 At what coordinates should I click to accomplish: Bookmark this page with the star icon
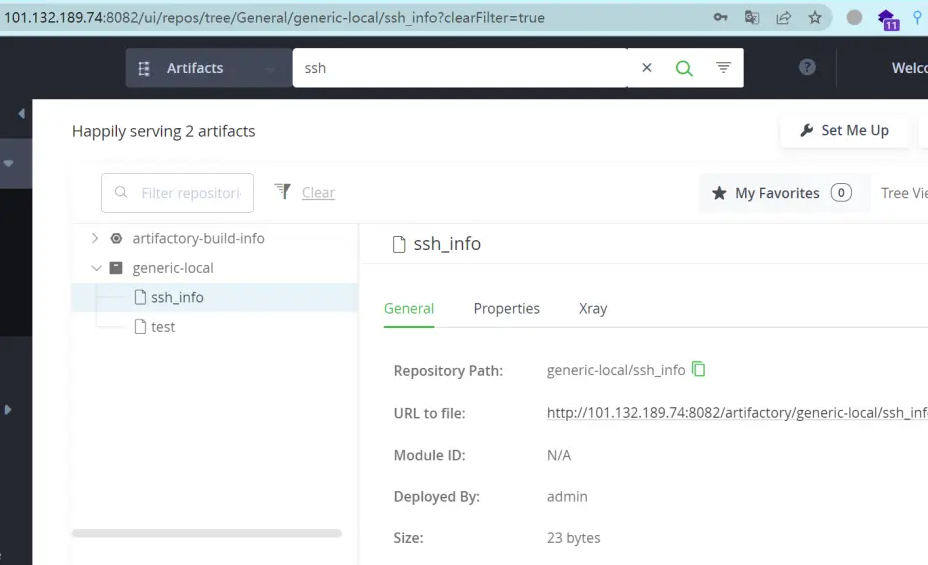pos(815,17)
